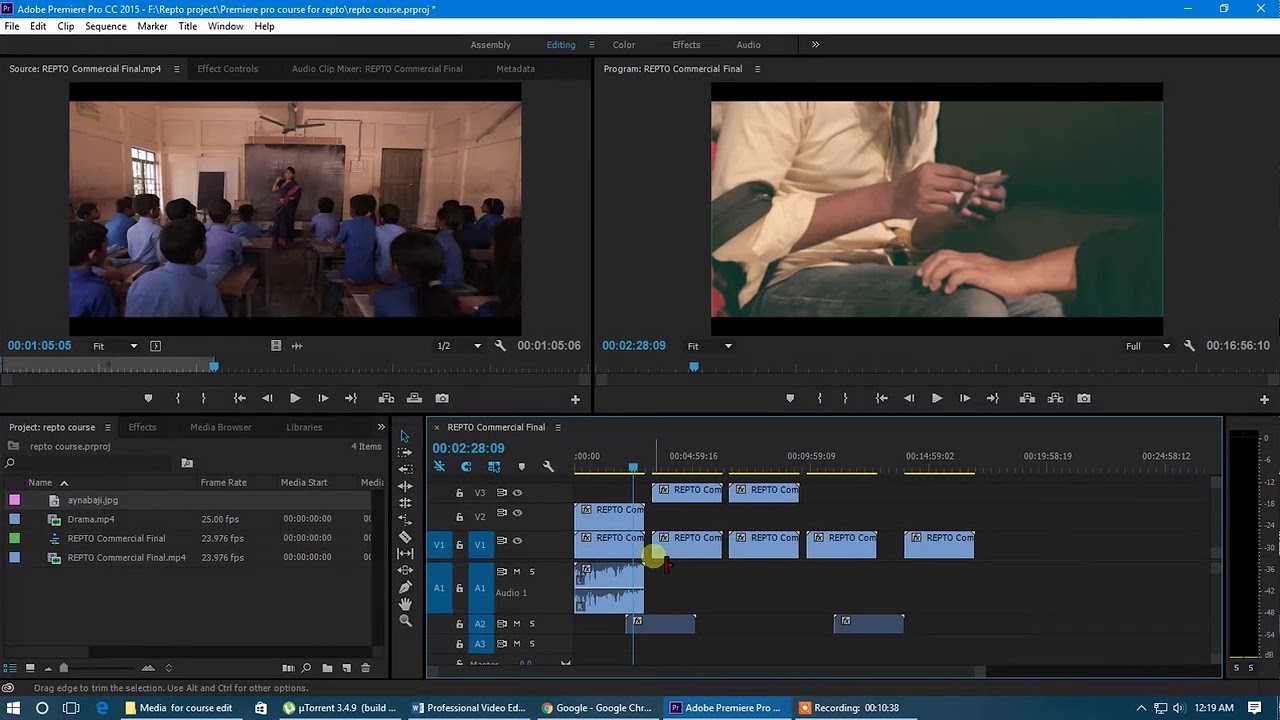The width and height of the screenshot is (1280, 720).
Task: Solo audio track A2
Action: pos(532,624)
